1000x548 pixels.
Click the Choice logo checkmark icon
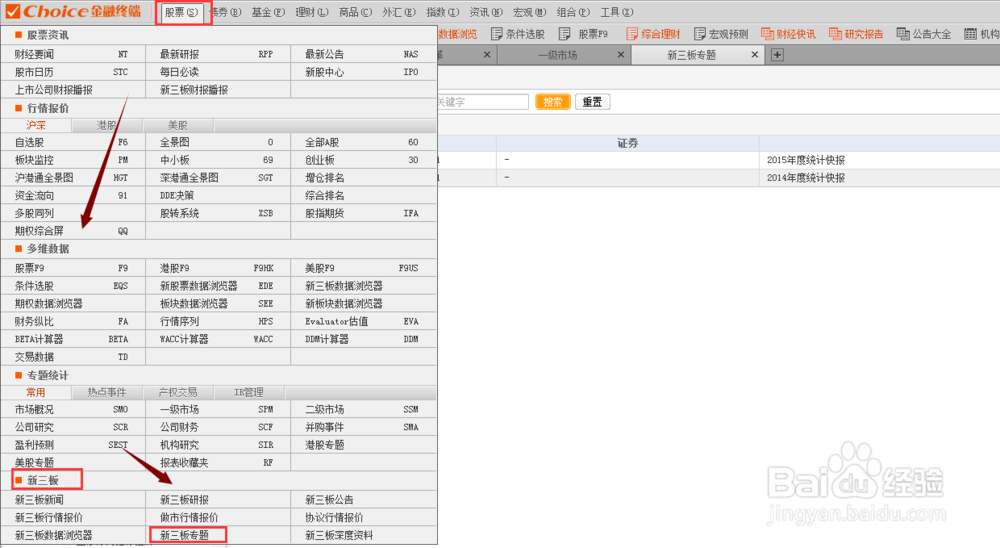pos(12,11)
